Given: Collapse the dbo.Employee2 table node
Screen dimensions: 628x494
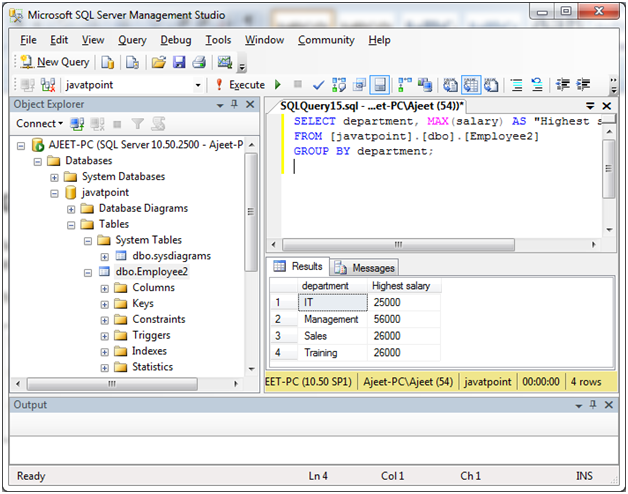Looking at the screenshot, I should pos(88,273).
